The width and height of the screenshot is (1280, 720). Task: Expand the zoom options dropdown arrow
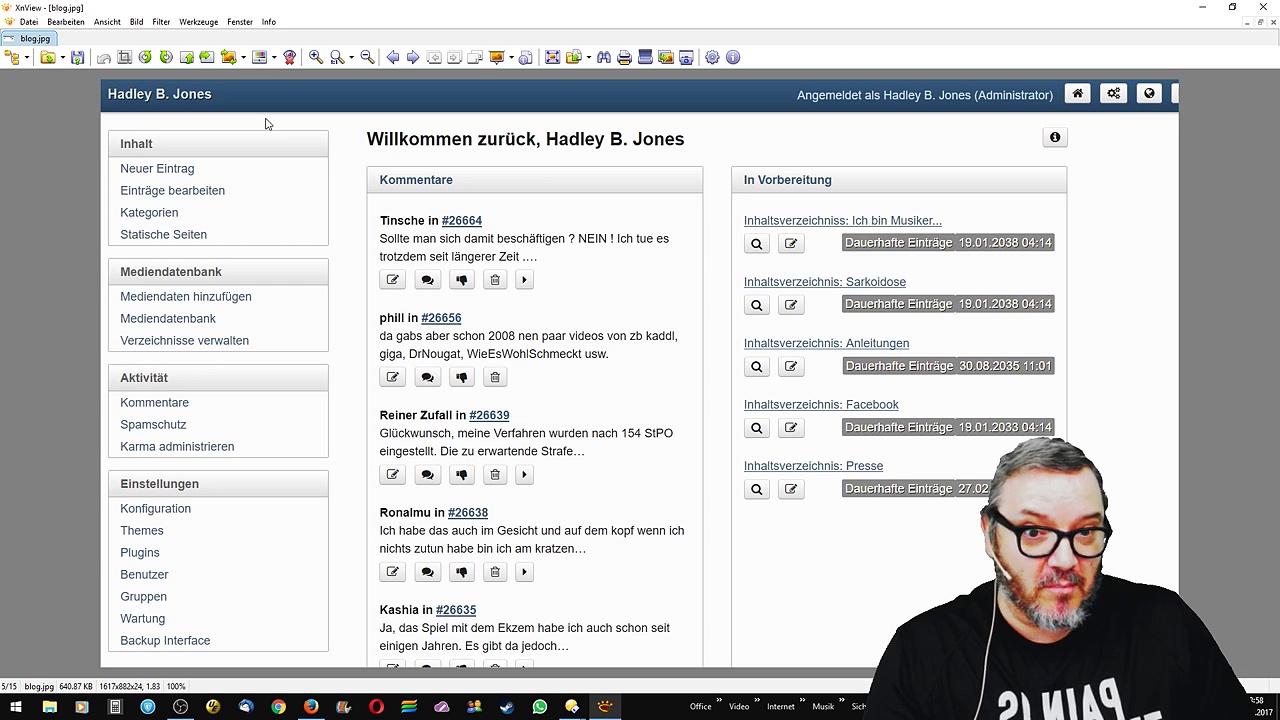point(351,58)
